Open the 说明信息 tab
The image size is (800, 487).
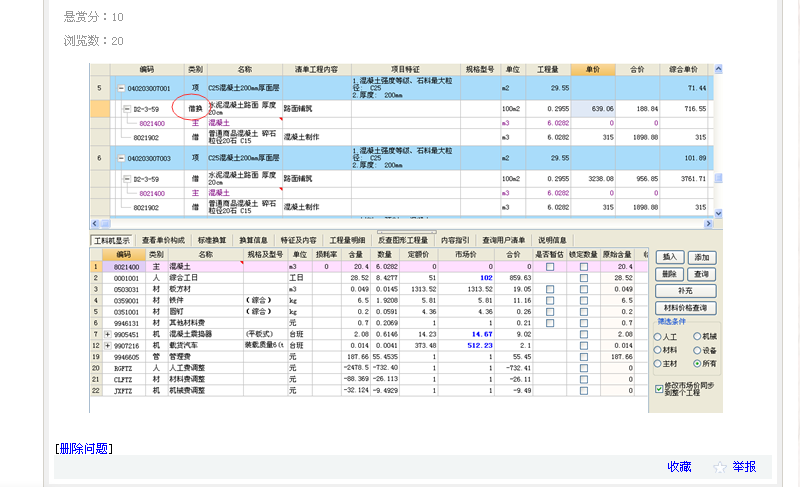[x=552, y=240]
